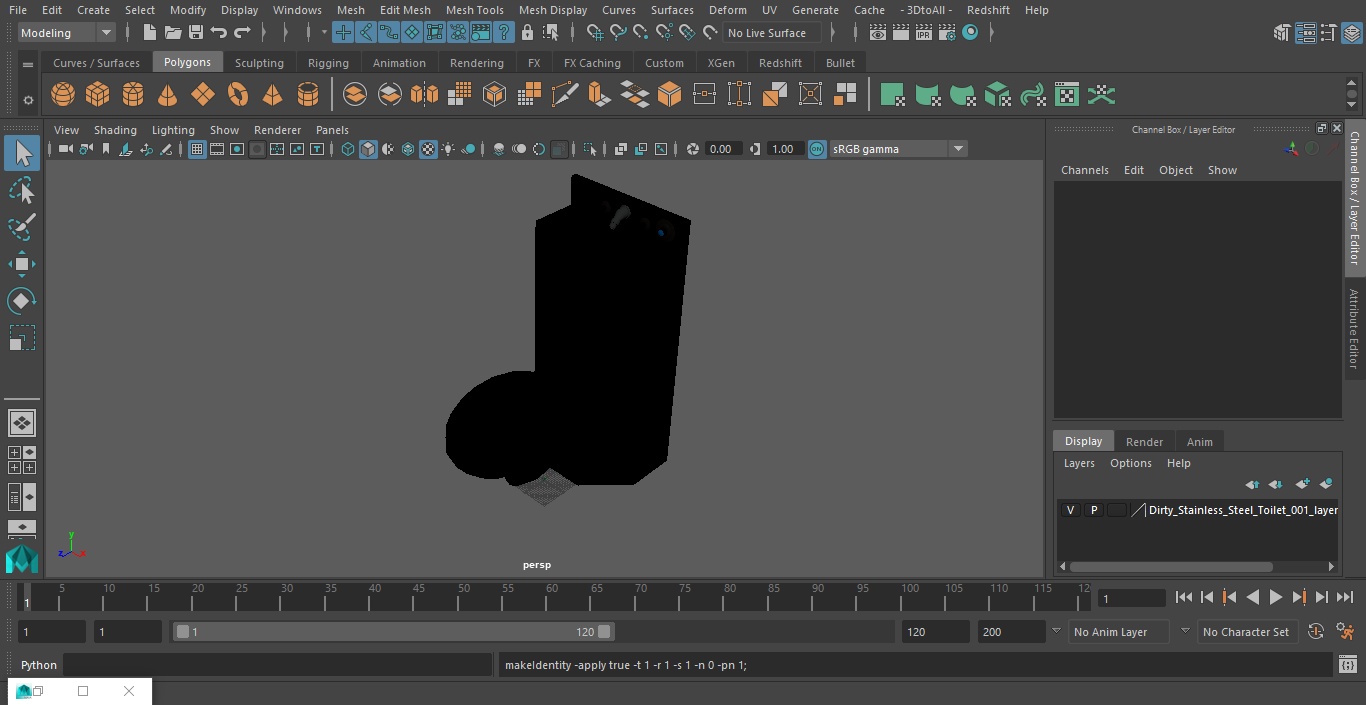Create a polygon pyramid from the shelf
This screenshot has width=1366, height=705.
[x=272, y=95]
